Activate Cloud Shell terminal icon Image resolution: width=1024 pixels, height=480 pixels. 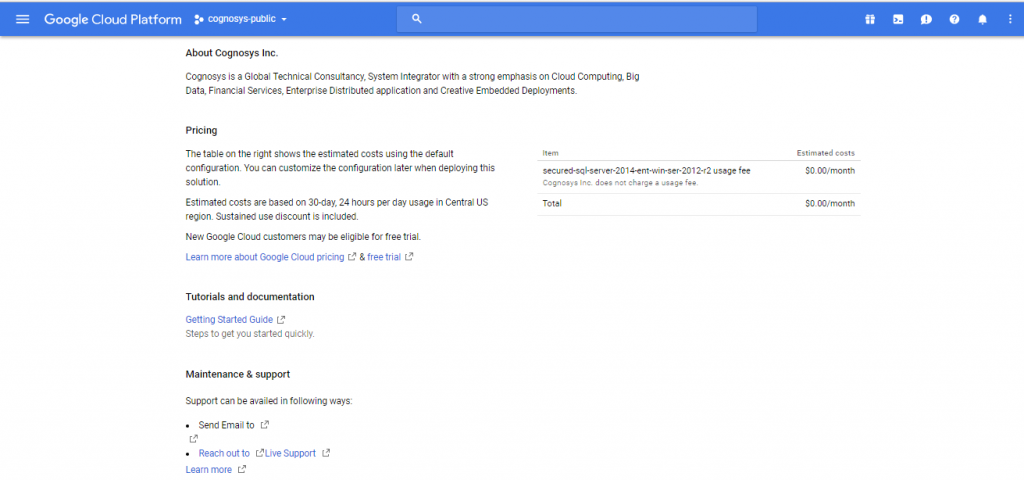pyautogui.click(x=898, y=19)
